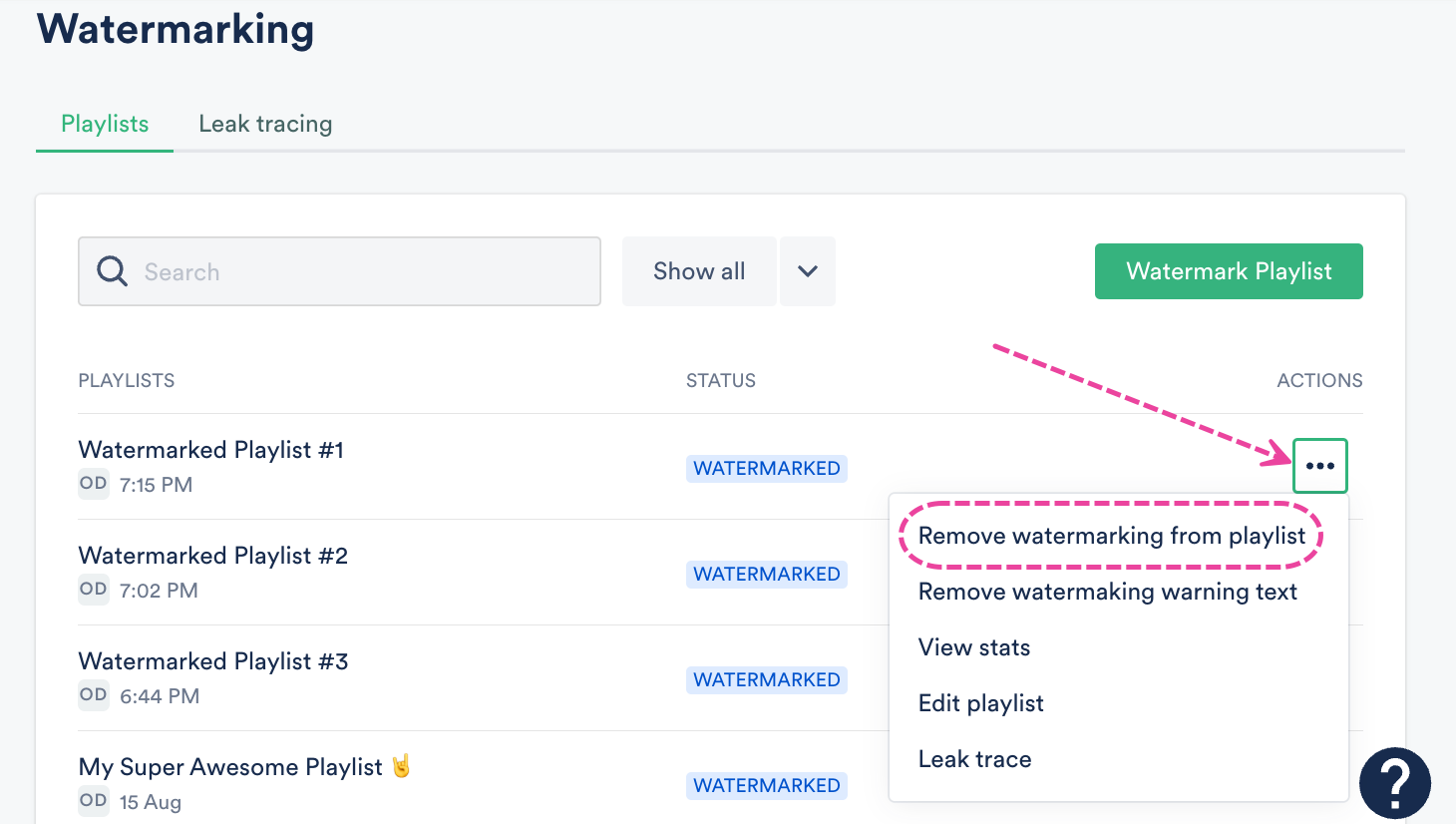Select Leak trace menu entry

974,759
